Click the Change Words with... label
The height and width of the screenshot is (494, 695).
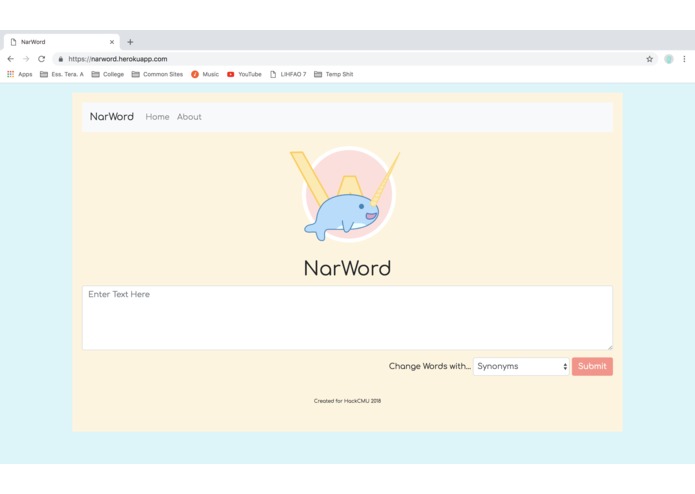429,366
